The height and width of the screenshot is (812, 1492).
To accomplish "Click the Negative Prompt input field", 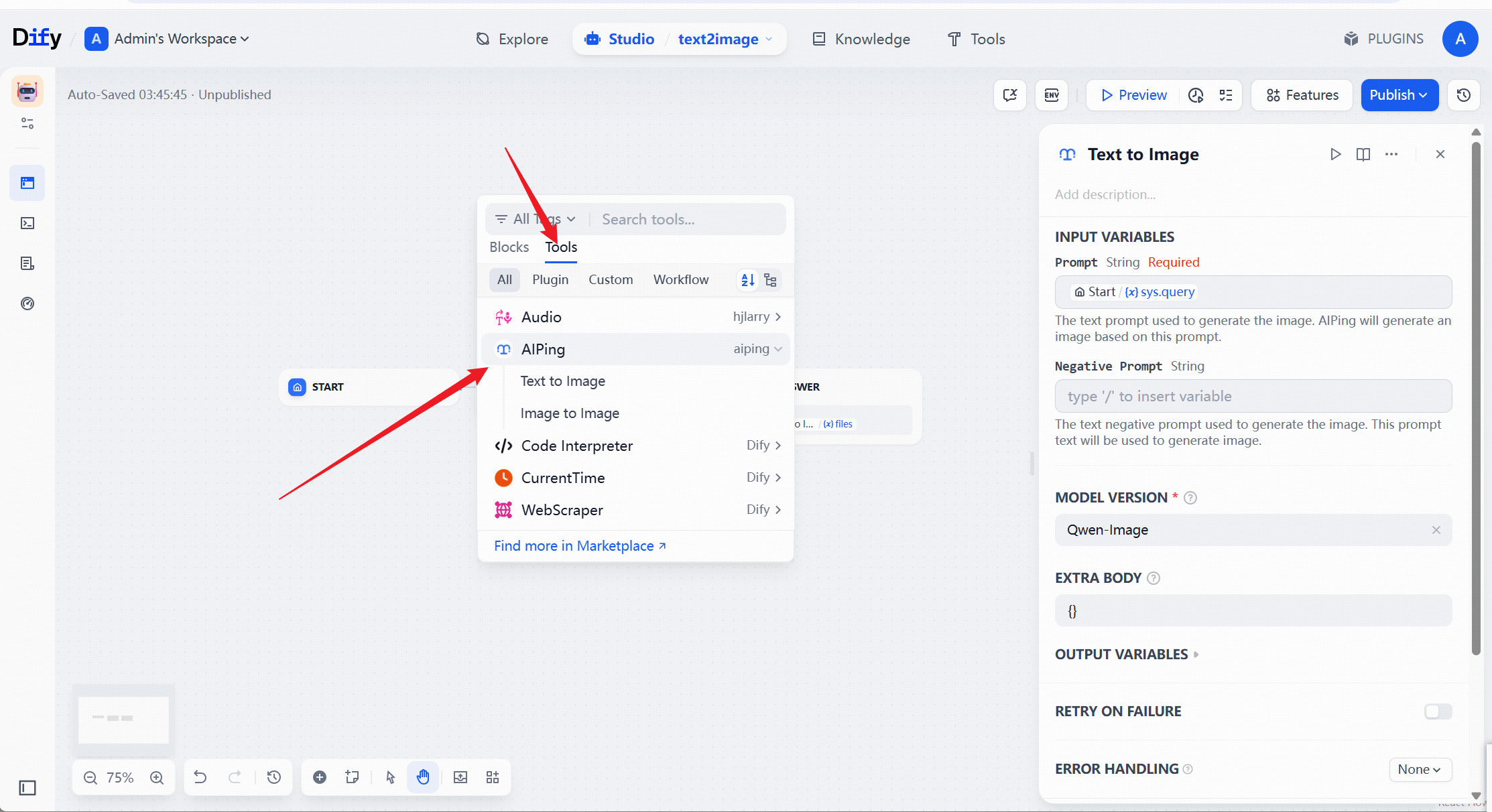I will click(1253, 396).
